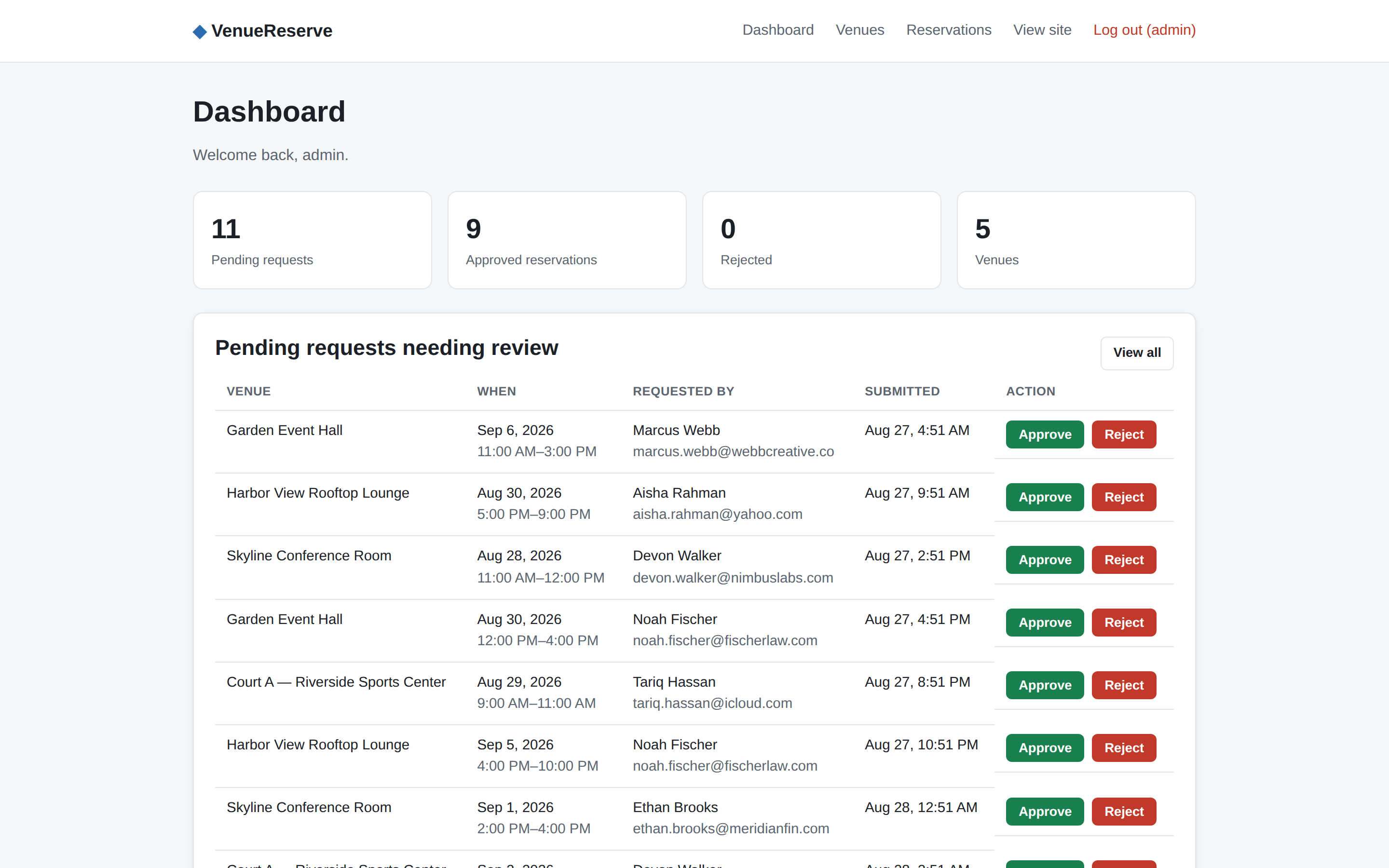
Task: Select the 11 Pending requests card
Action: point(312,240)
